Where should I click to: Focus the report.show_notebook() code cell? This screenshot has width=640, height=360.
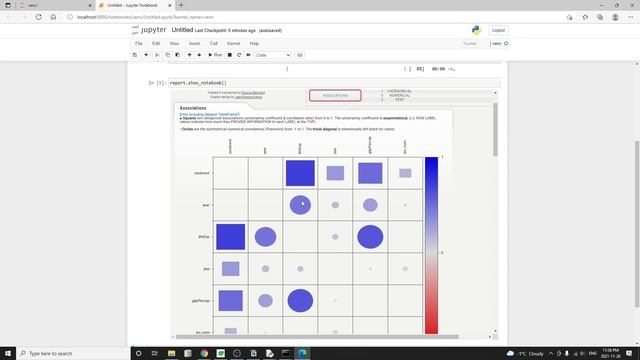pyautogui.click(x=334, y=83)
